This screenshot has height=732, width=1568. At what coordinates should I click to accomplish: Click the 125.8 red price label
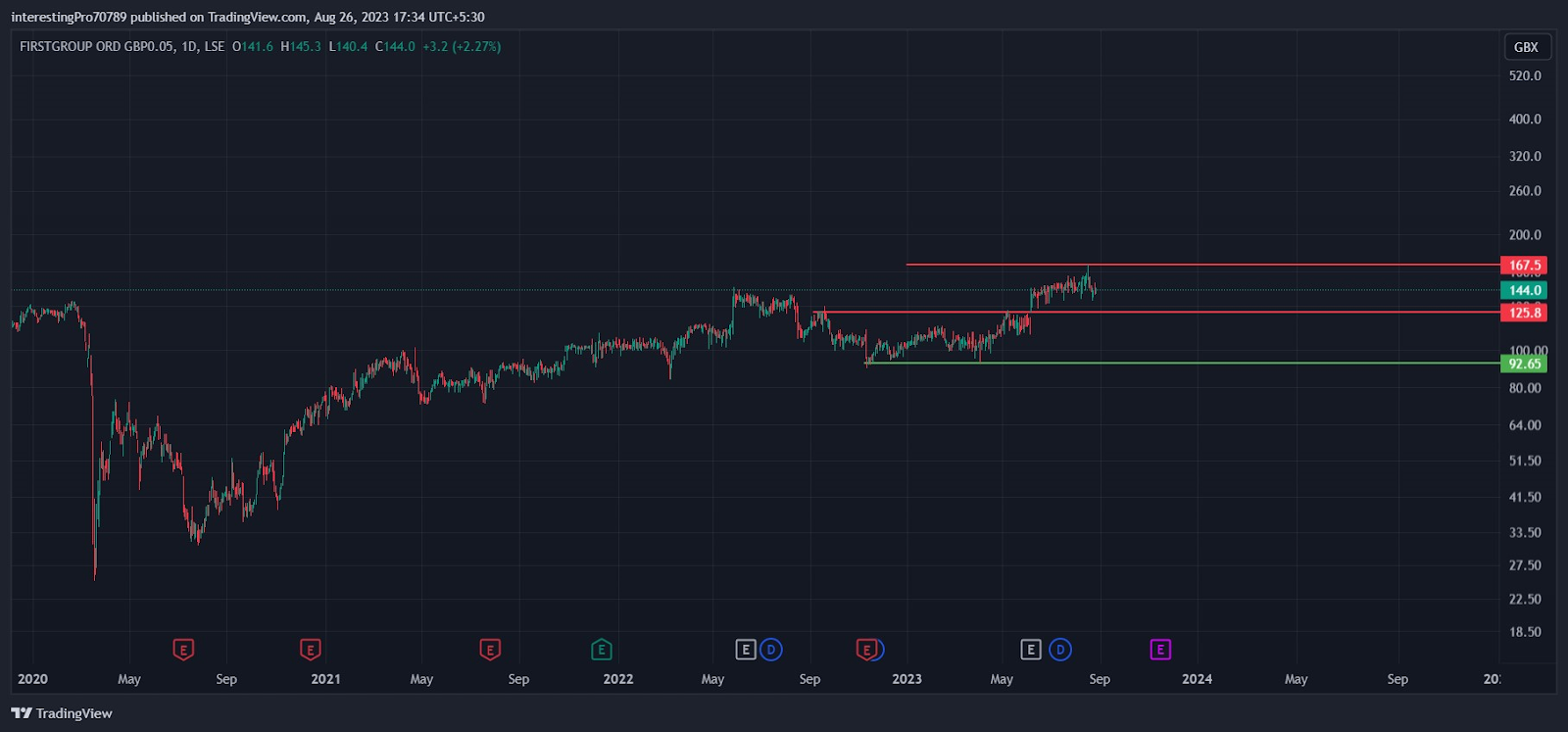(x=1525, y=313)
